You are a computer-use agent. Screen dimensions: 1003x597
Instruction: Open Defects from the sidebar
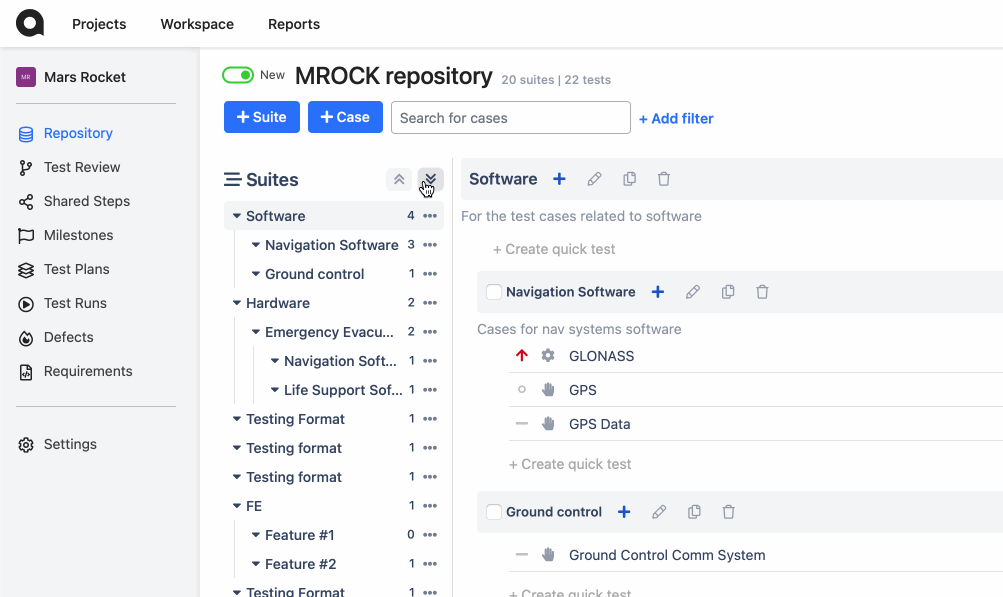[x=68, y=337]
